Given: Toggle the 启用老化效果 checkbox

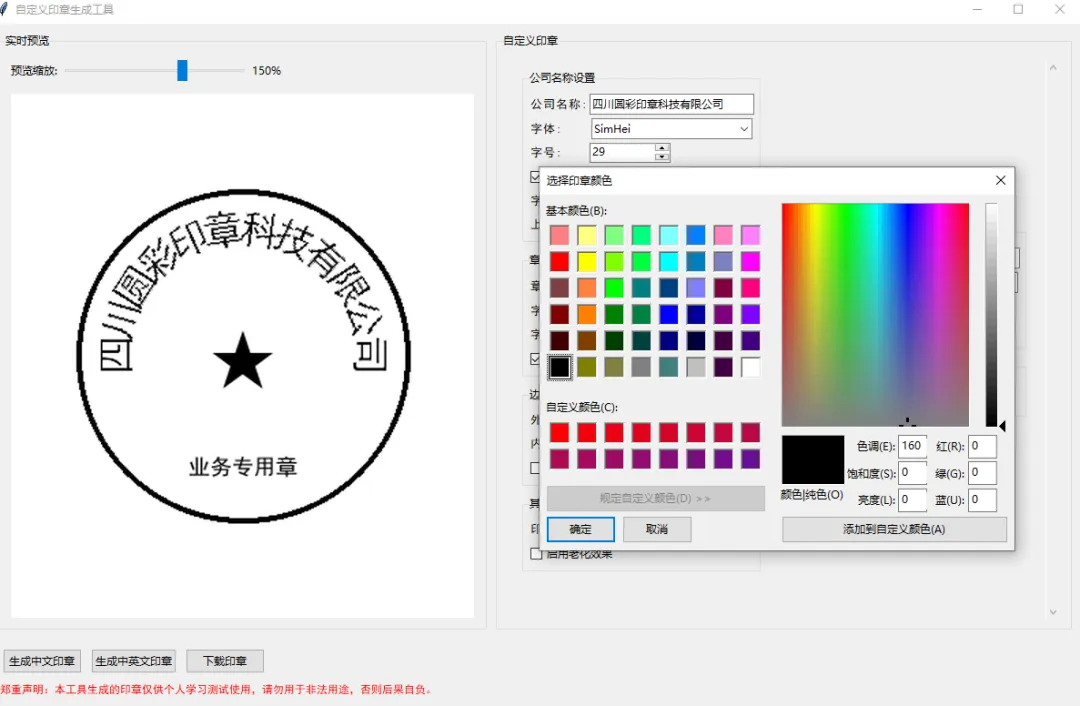Looking at the screenshot, I should pyautogui.click(x=536, y=554).
